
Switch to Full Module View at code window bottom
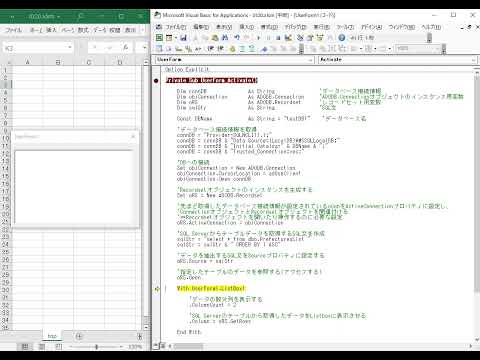163,346
